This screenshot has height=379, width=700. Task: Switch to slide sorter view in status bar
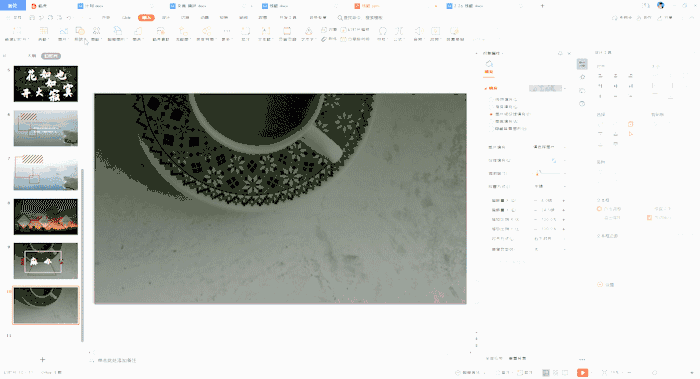tap(555, 372)
